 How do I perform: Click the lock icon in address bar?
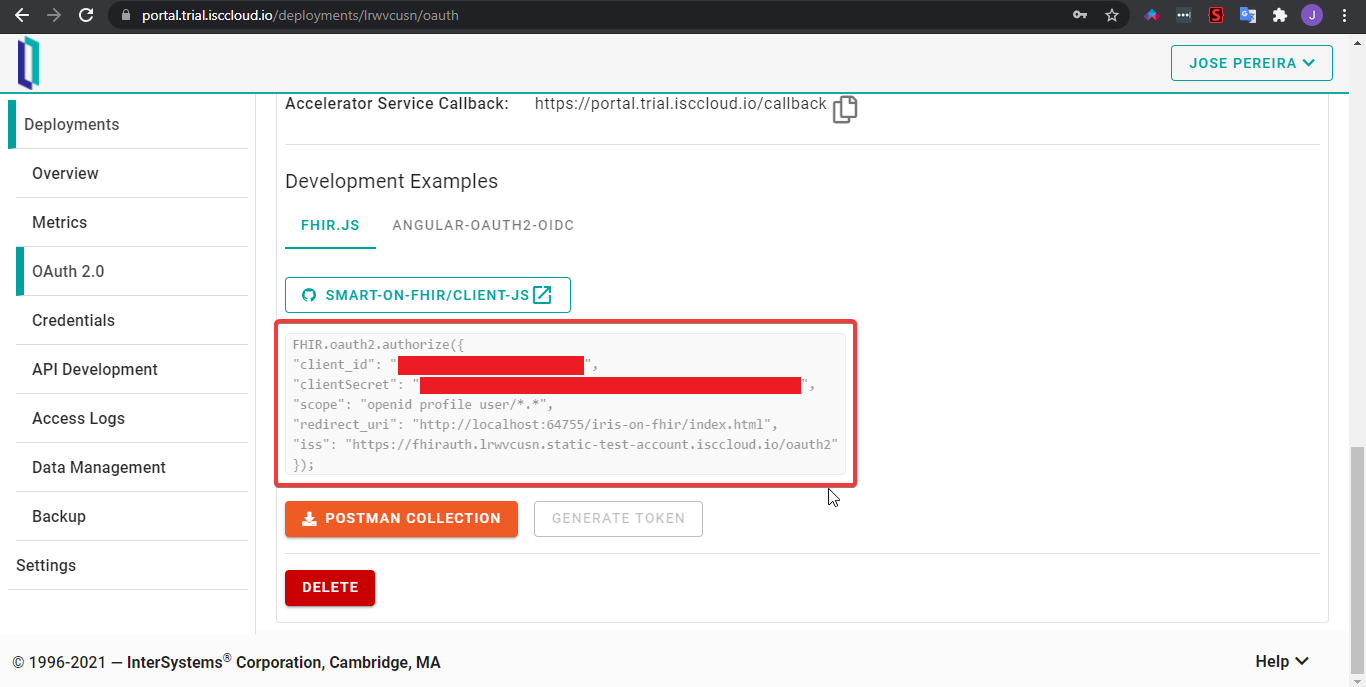[x=125, y=16]
